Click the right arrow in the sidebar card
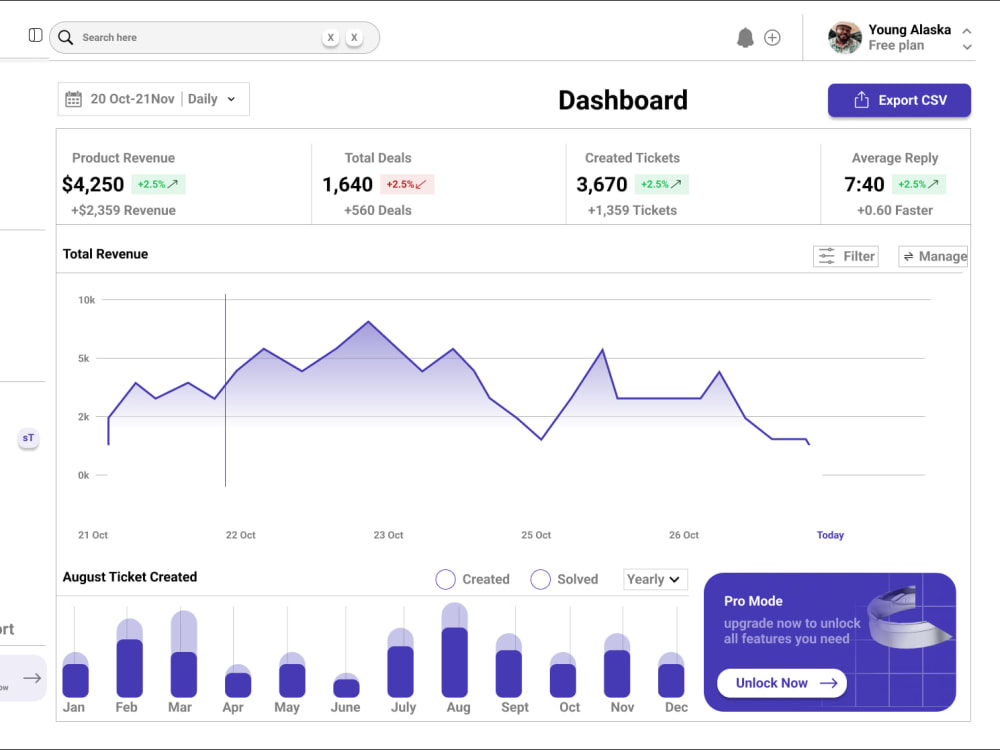The width and height of the screenshot is (1000, 750). (32, 678)
